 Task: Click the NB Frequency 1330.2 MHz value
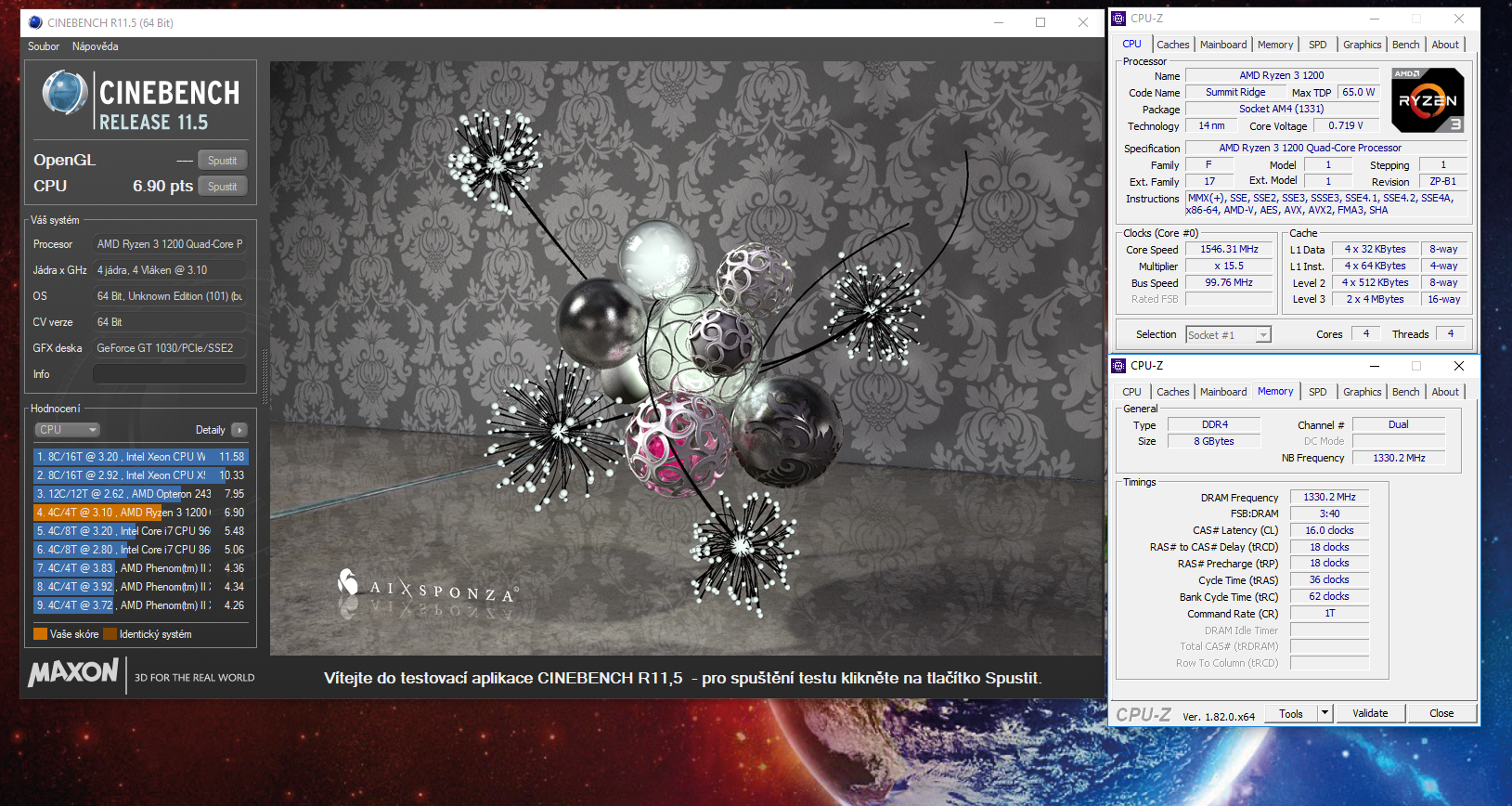[1399, 459]
